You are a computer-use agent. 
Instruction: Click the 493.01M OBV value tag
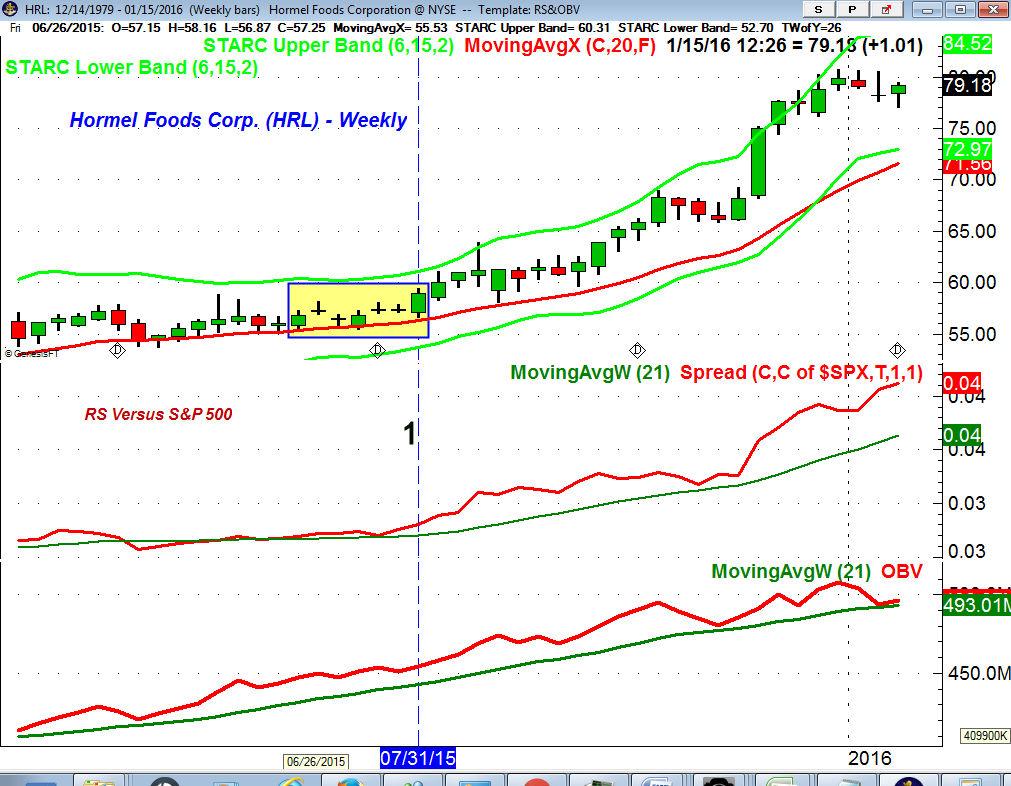pyautogui.click(x=976, y=605)
